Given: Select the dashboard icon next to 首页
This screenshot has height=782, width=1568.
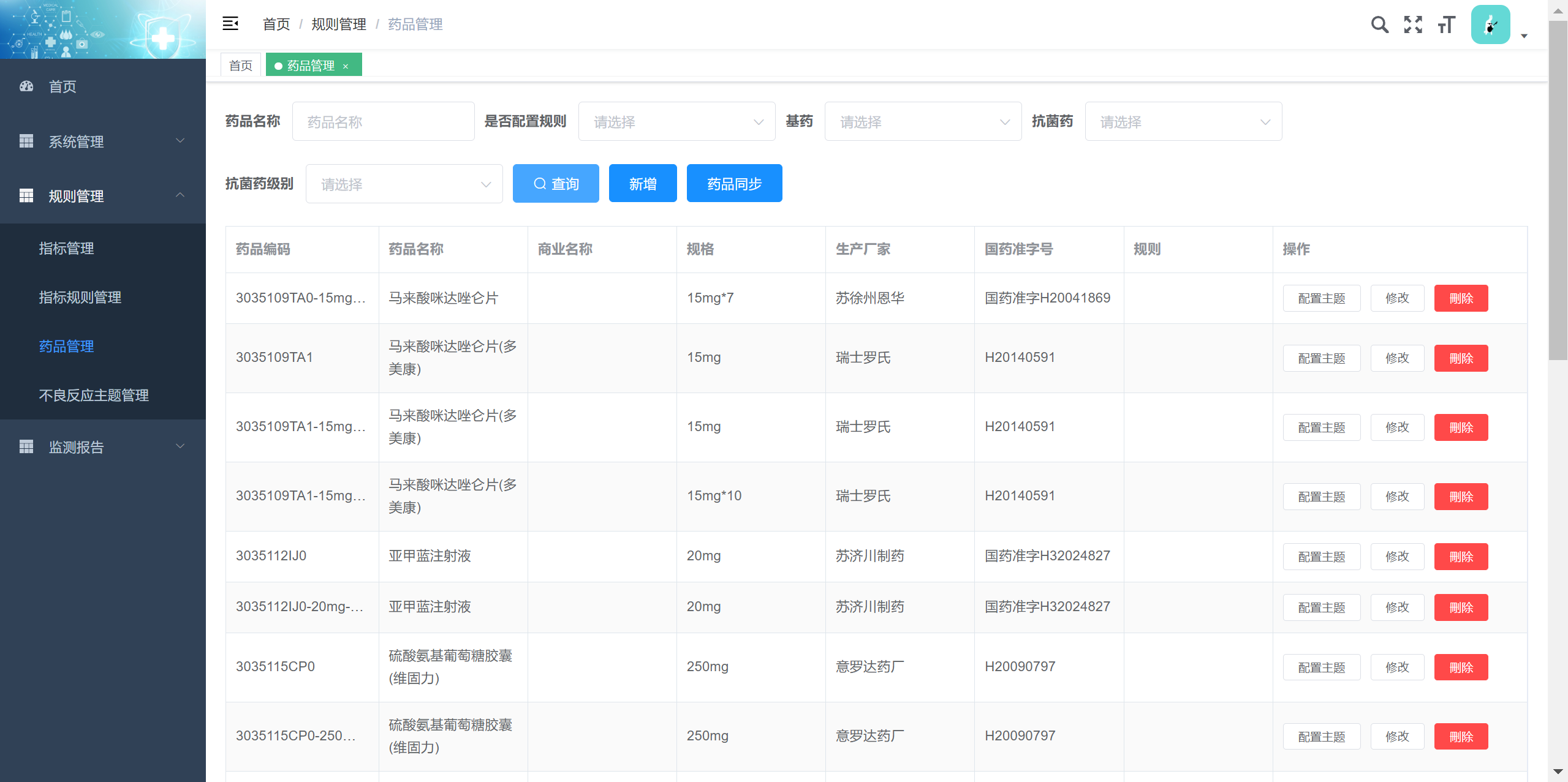Looking at the screenshot, I should coord(26,86).
